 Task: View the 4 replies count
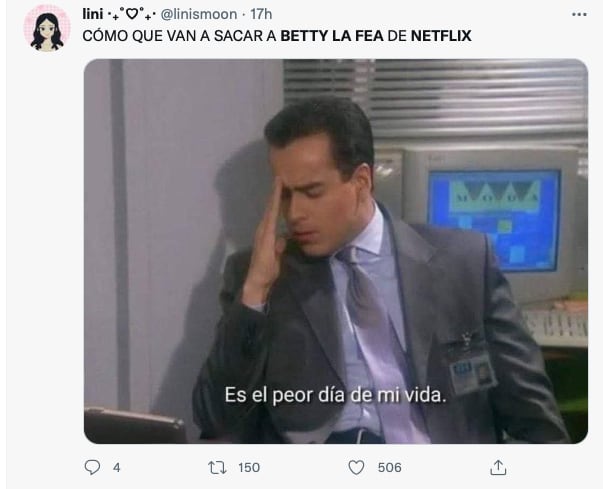[x=117, y=467]
